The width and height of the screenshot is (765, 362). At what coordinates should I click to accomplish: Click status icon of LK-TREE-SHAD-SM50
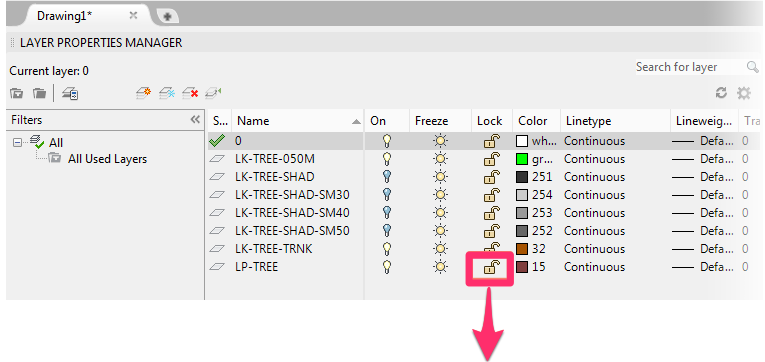click(217, 231)
